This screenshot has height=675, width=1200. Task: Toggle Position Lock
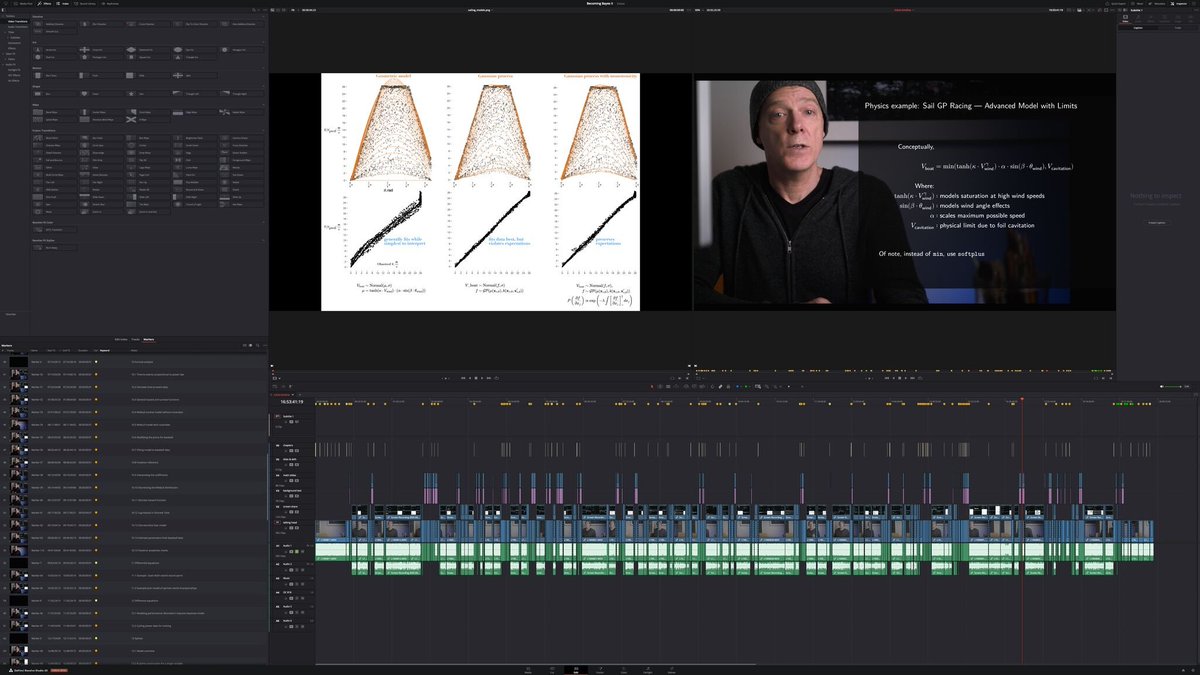pyautogui.click(x=728, y=386)
